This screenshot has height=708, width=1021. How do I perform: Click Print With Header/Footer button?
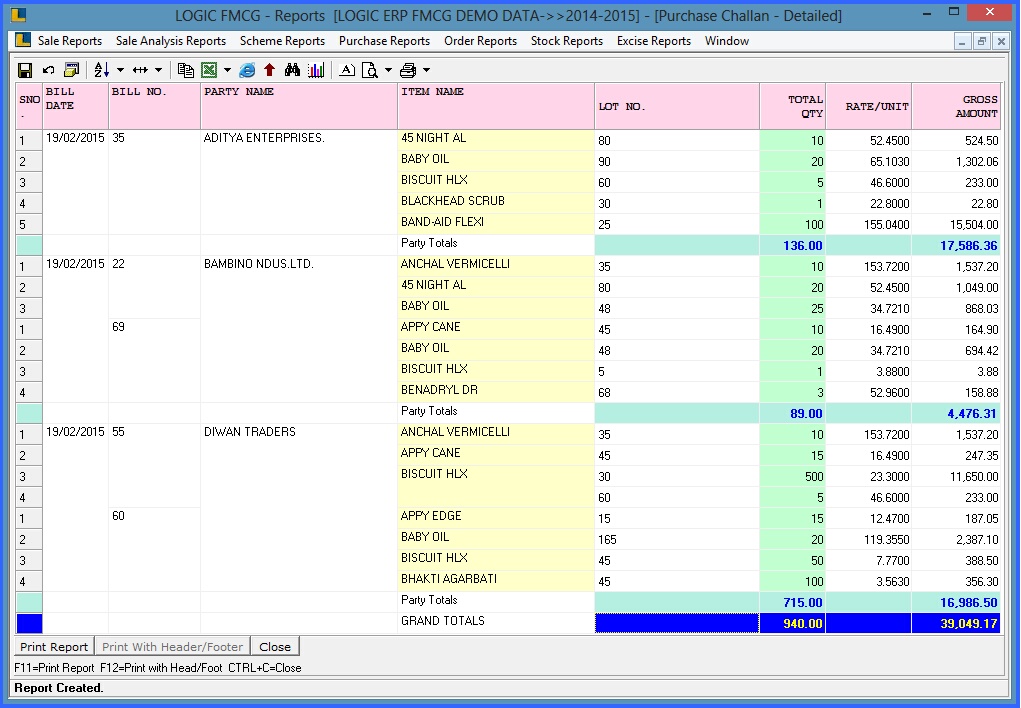(173, 647)
